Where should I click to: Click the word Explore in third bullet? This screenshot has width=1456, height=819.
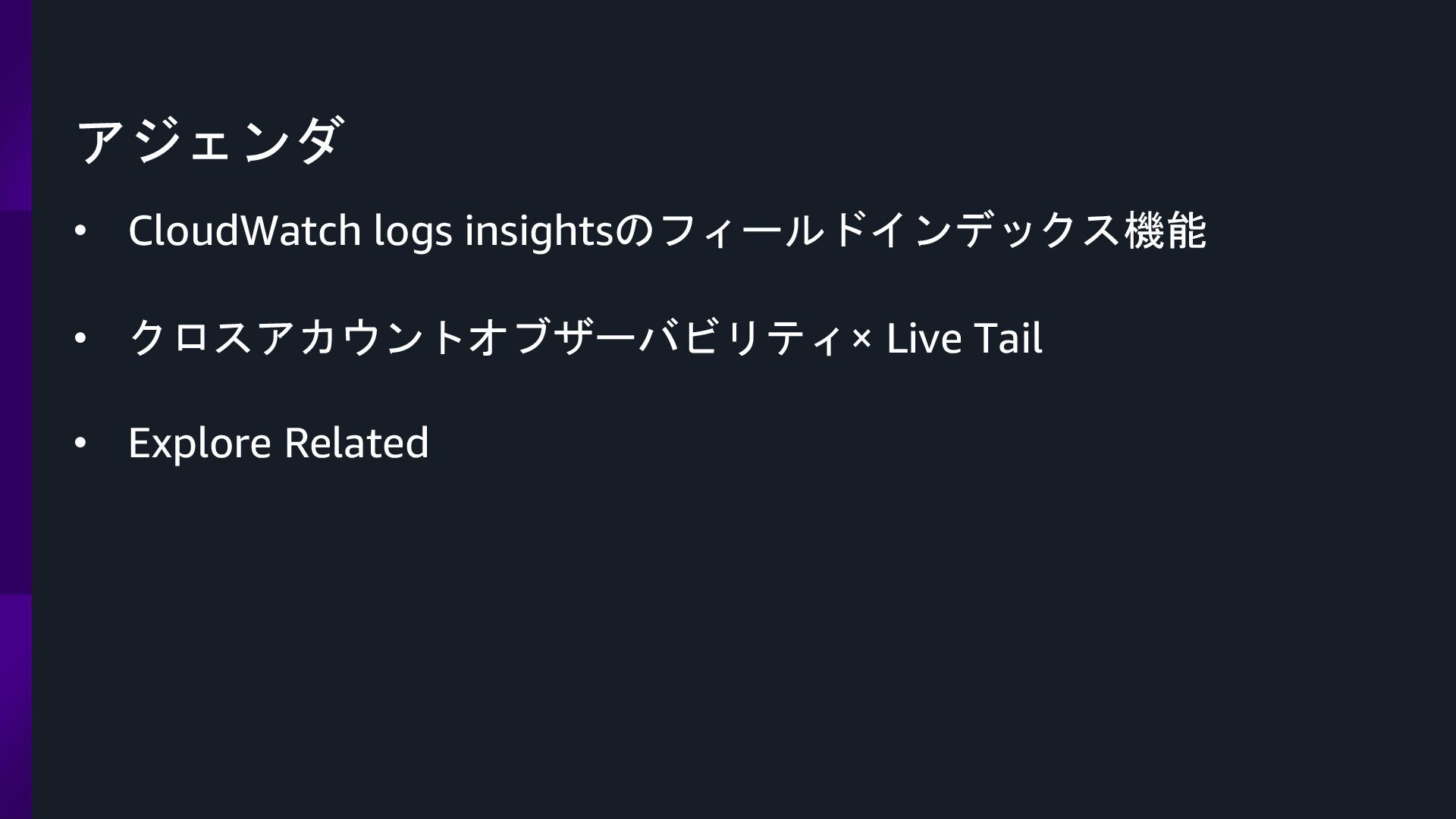coord(199,443)
